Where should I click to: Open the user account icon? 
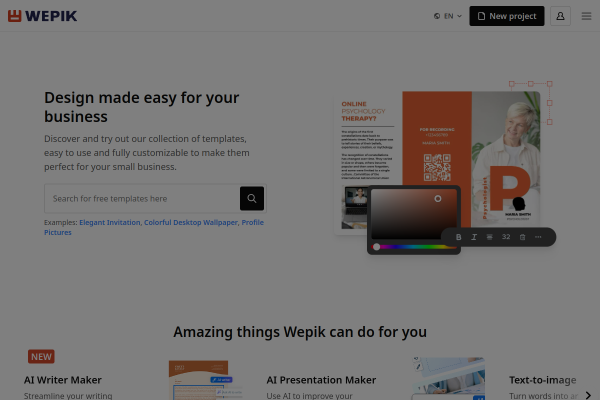(x=560, y=16)
